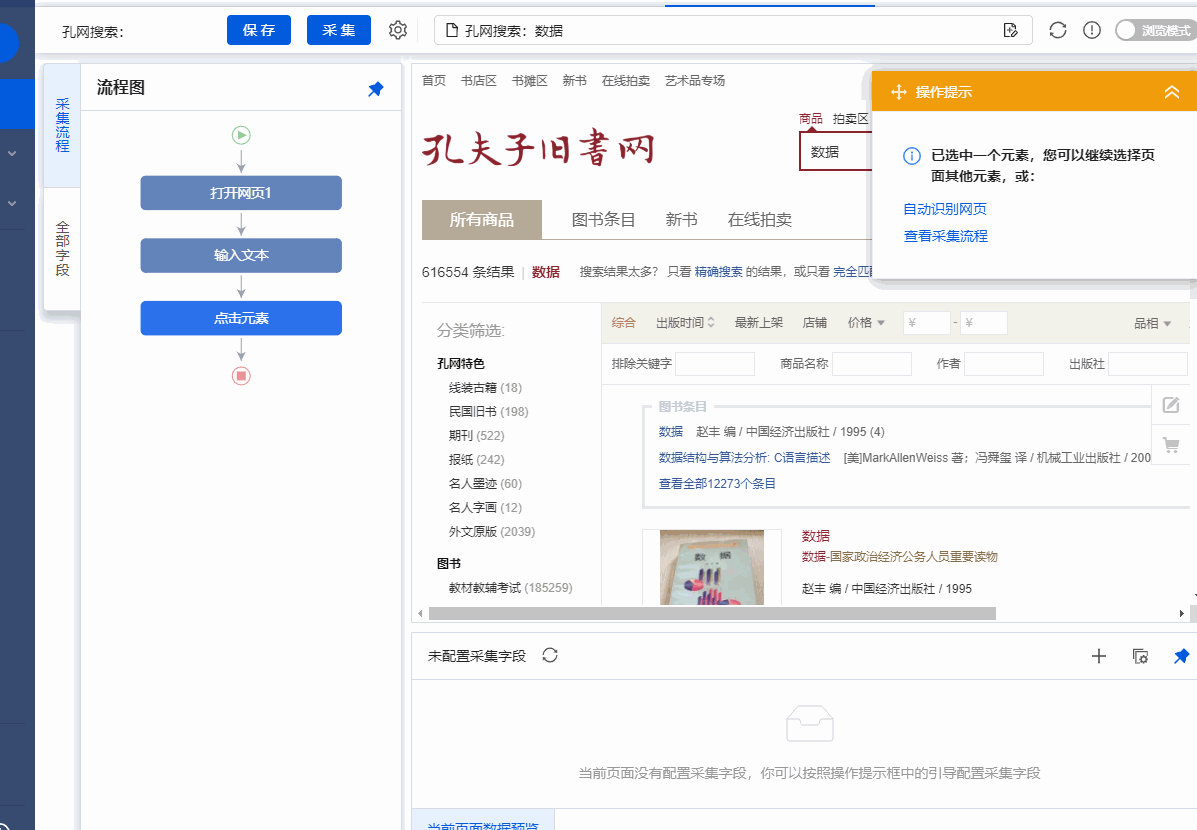Open task settings gear icon

click(x=398, y=30)
